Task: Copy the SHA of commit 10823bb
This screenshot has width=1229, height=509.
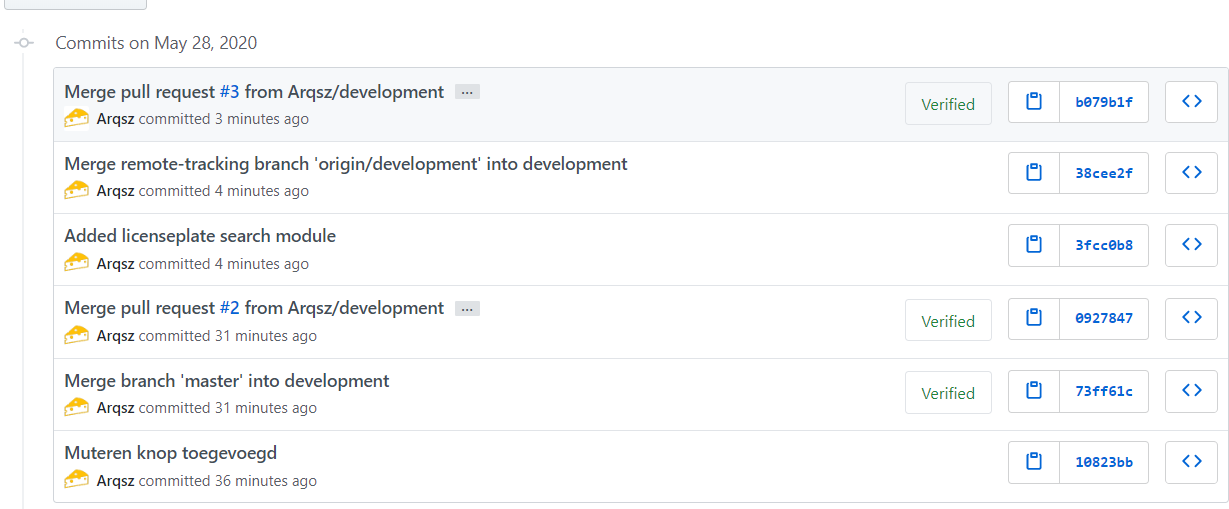Action: coord(1034,462)
